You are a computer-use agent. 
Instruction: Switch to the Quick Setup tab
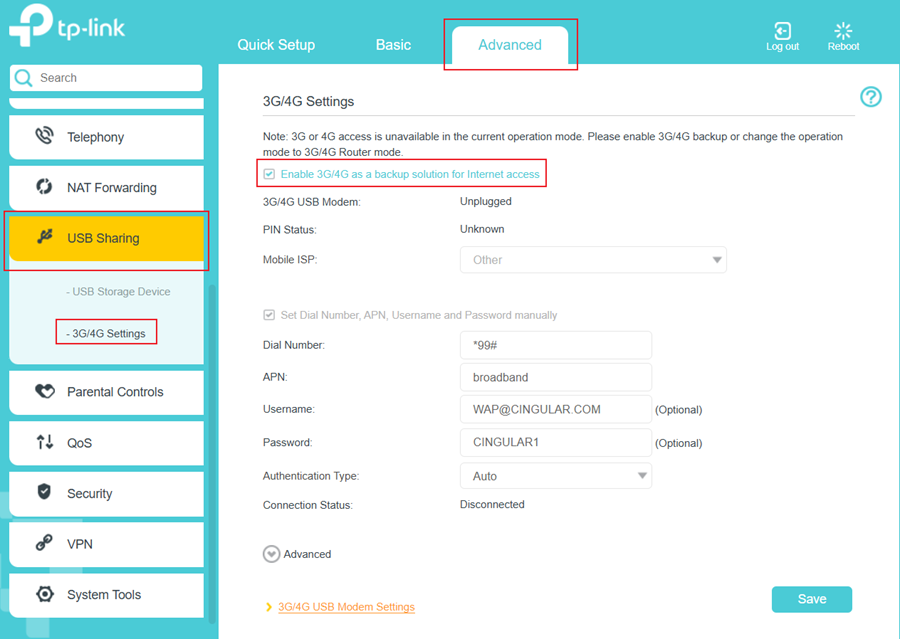click(x=276, y=44)
